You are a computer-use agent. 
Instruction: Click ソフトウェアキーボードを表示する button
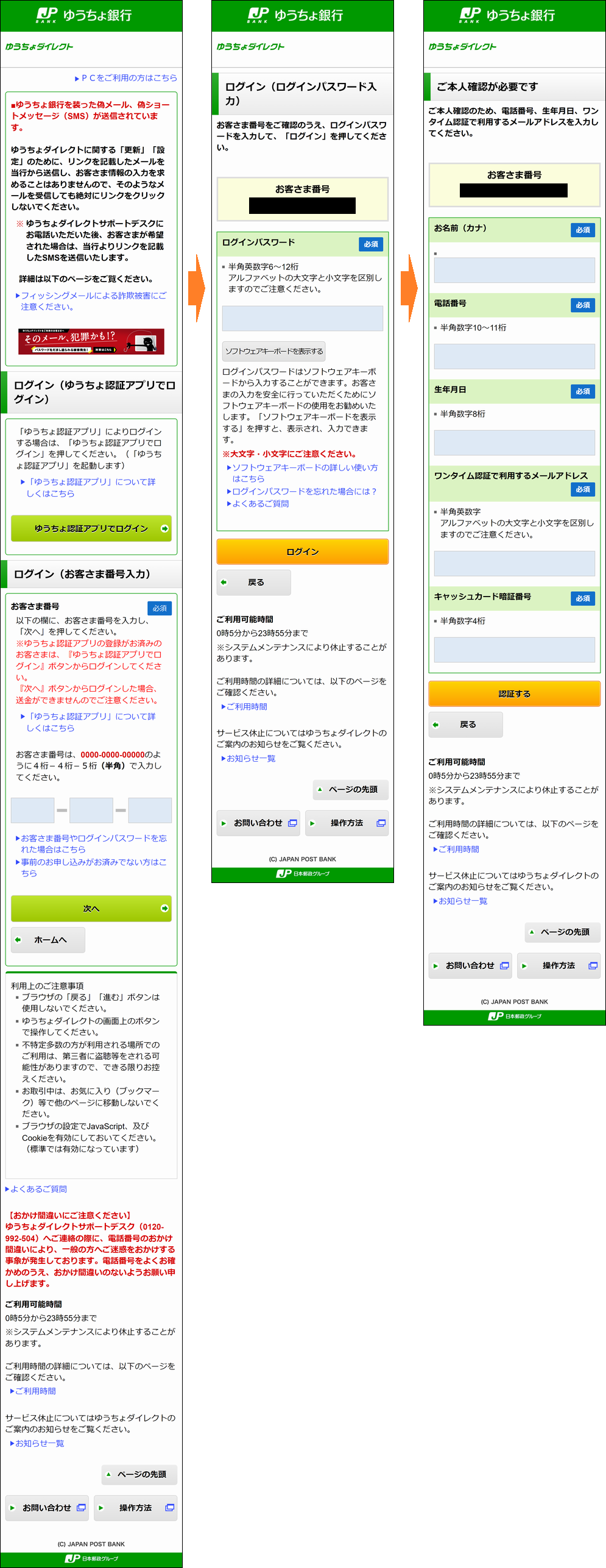pos(273,351)
